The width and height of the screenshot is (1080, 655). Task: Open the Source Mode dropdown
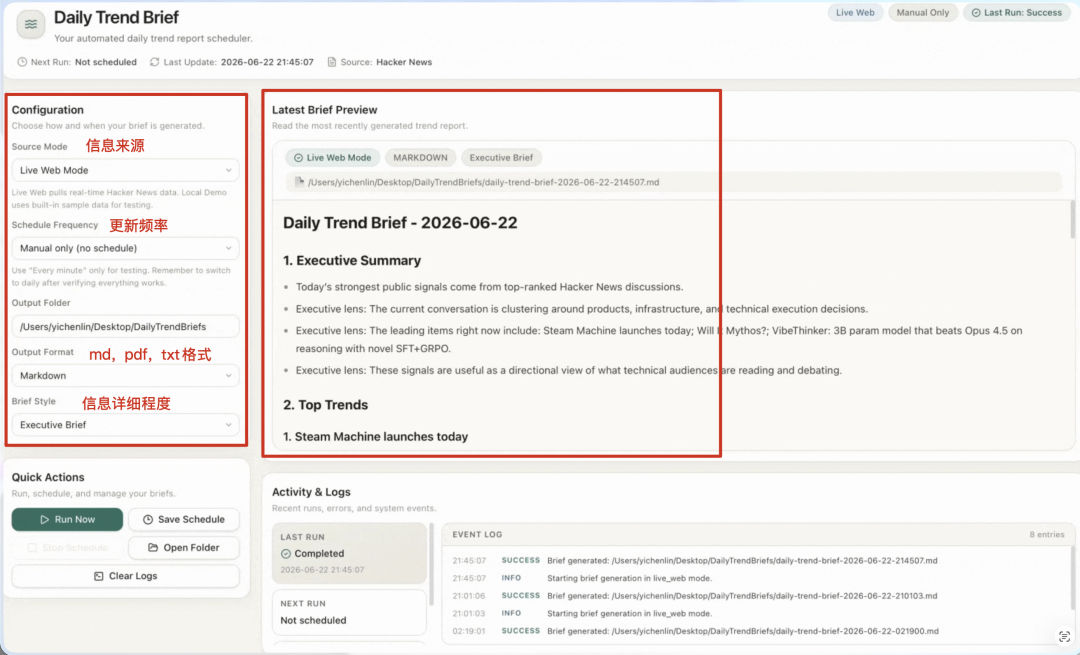pos(125,170)
